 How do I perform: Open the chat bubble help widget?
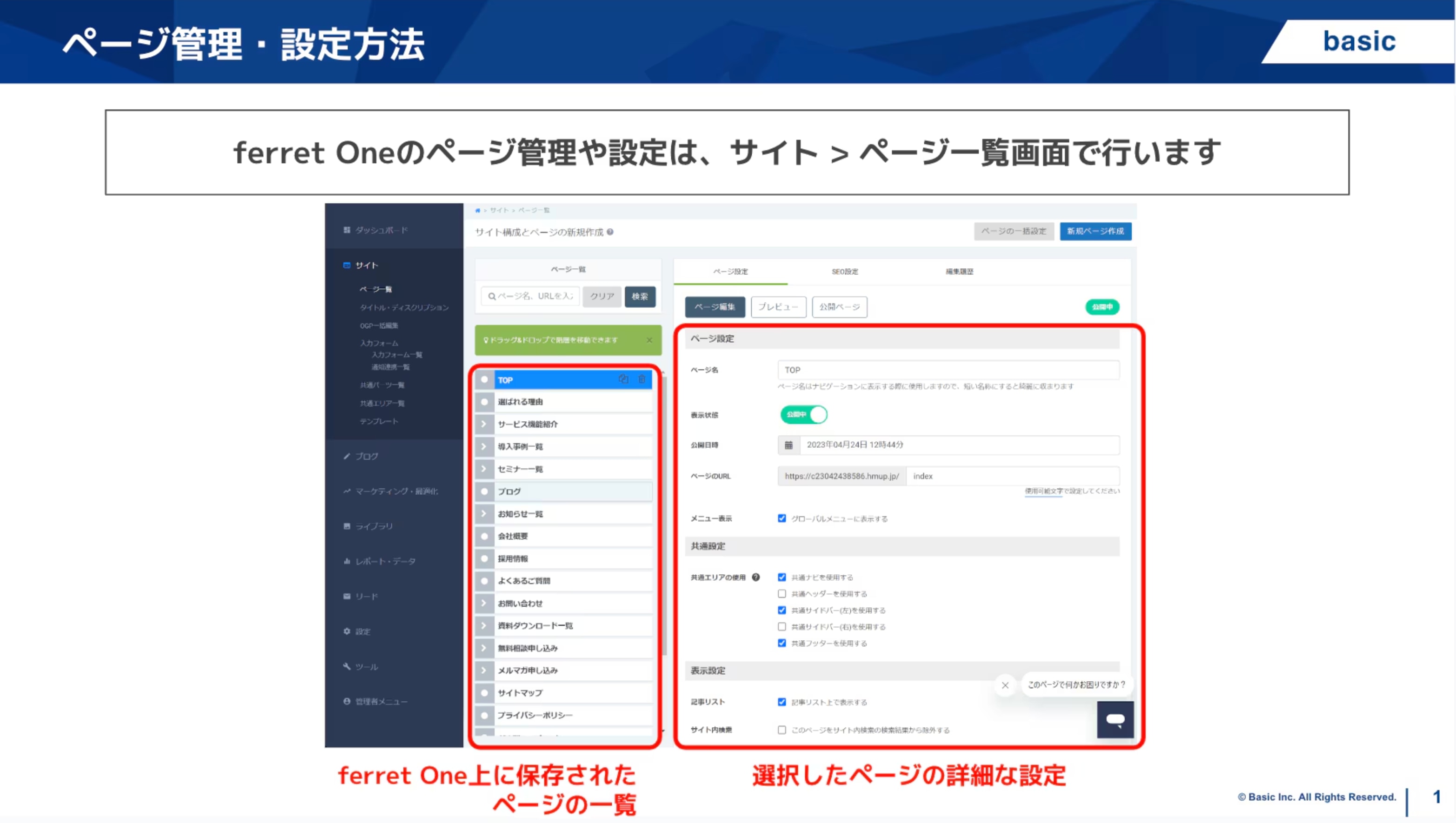pos(1115,719)
